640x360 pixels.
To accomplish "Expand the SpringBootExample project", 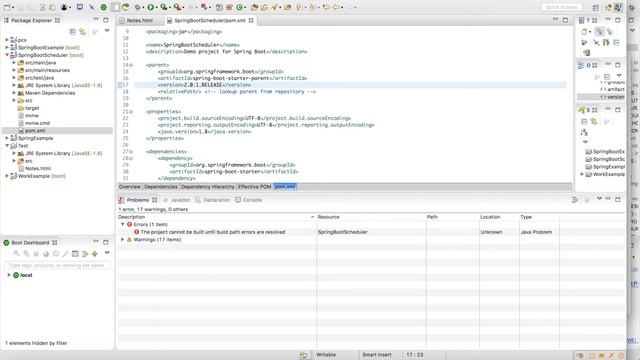I will [7, 47].
